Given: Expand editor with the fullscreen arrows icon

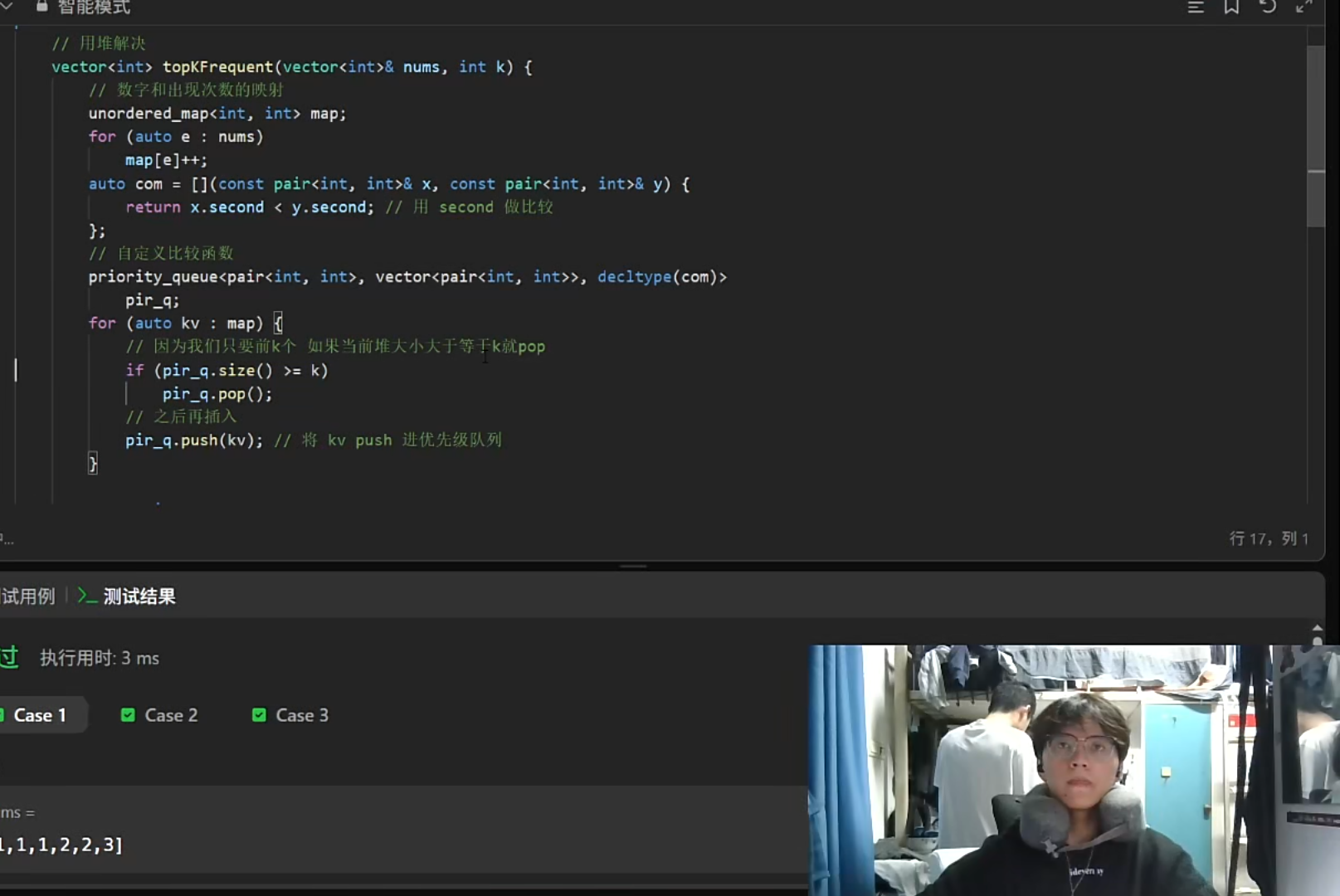Looking at the screenshot, I should tap(1303, 7).
